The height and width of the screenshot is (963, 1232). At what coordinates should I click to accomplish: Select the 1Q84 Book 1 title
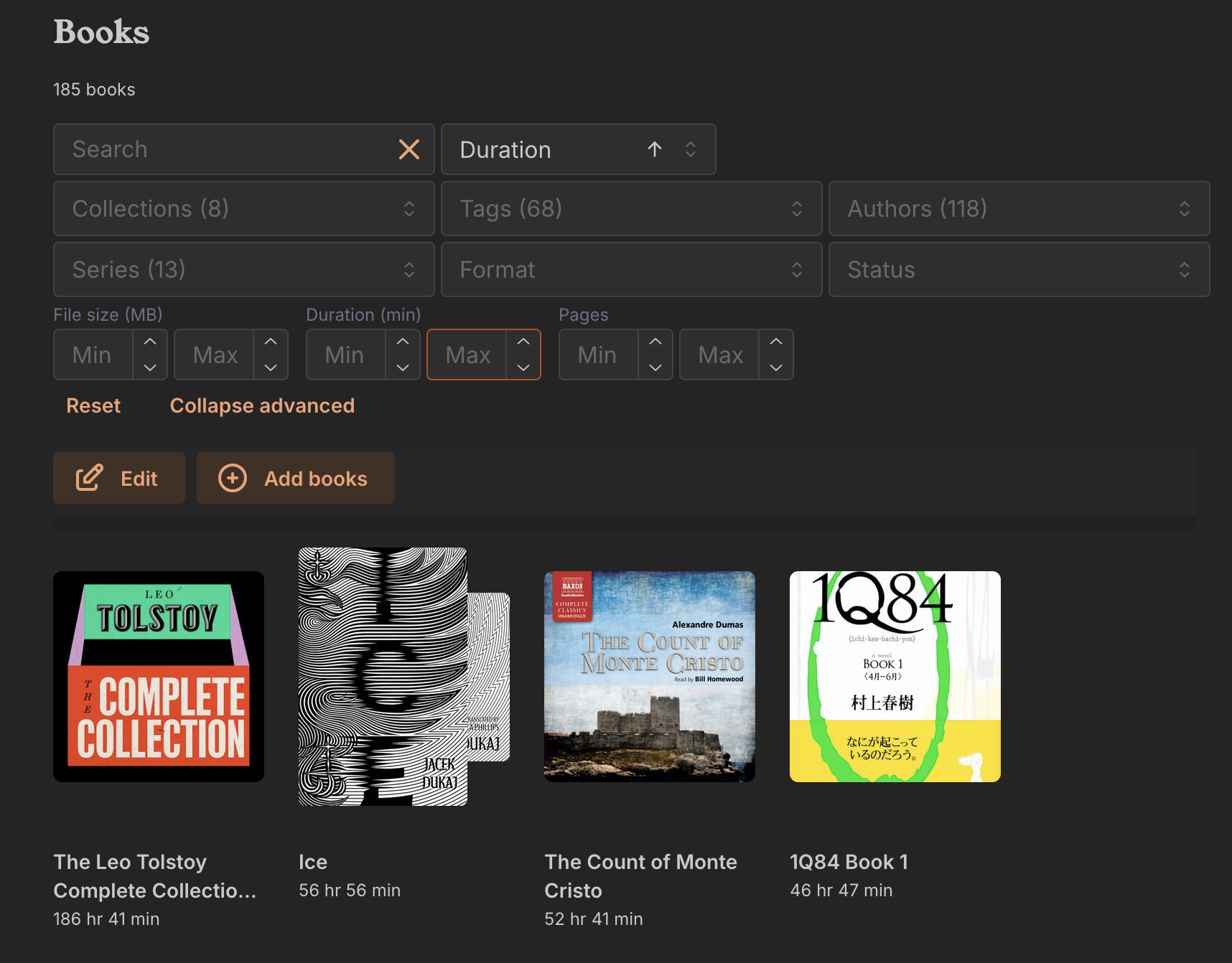pyautogui.click(x=849, y=862)
